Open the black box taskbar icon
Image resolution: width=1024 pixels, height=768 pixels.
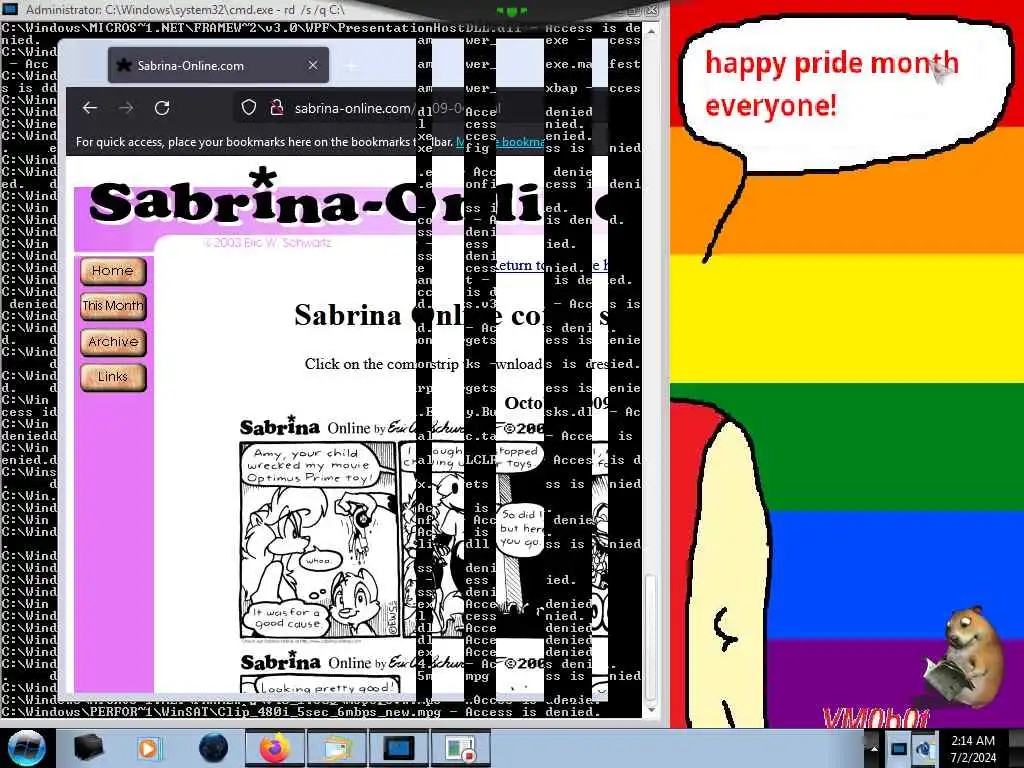pyautogui.click(x=88, y=748)
